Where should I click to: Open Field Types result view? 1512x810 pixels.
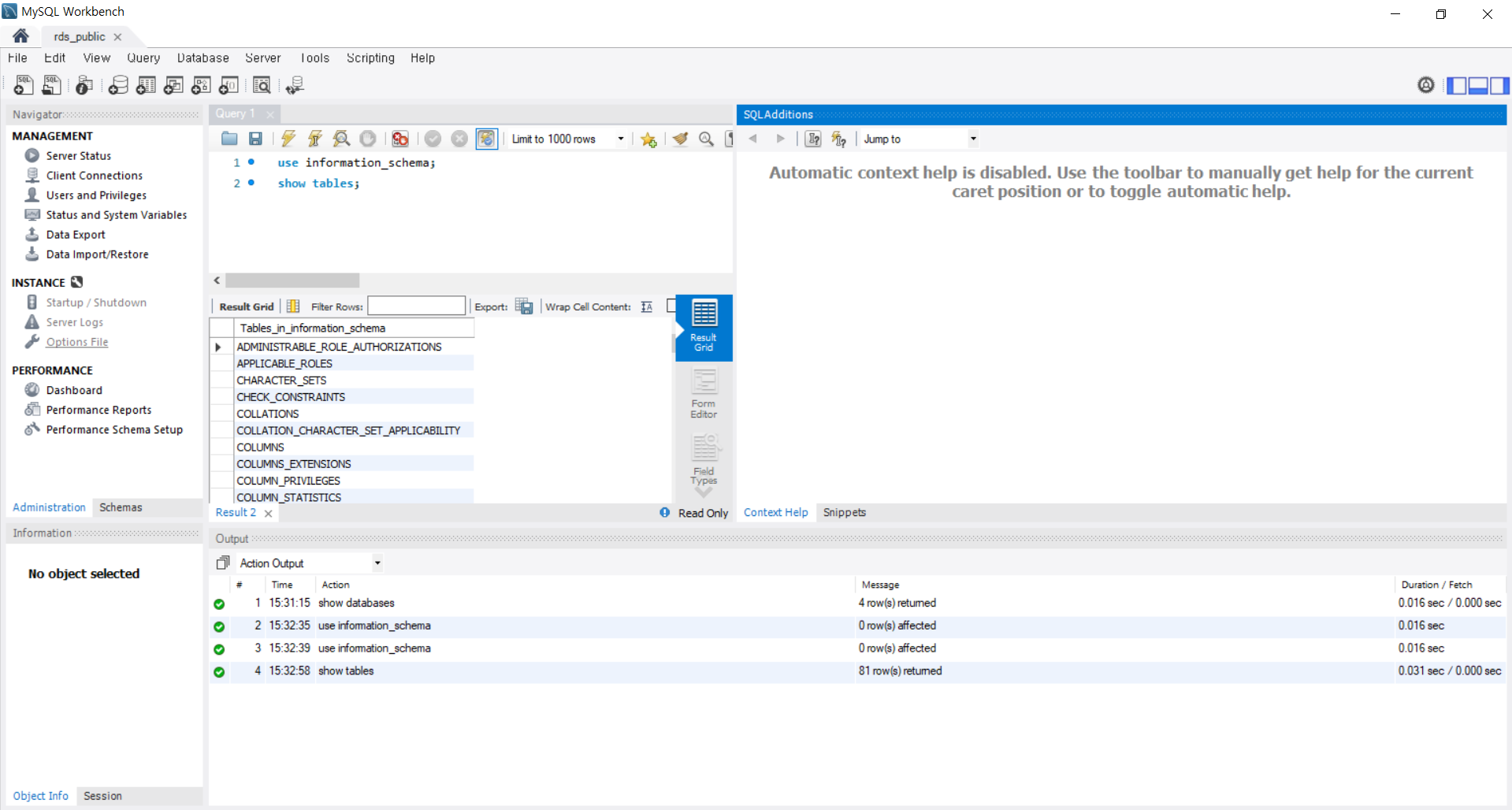704,460
